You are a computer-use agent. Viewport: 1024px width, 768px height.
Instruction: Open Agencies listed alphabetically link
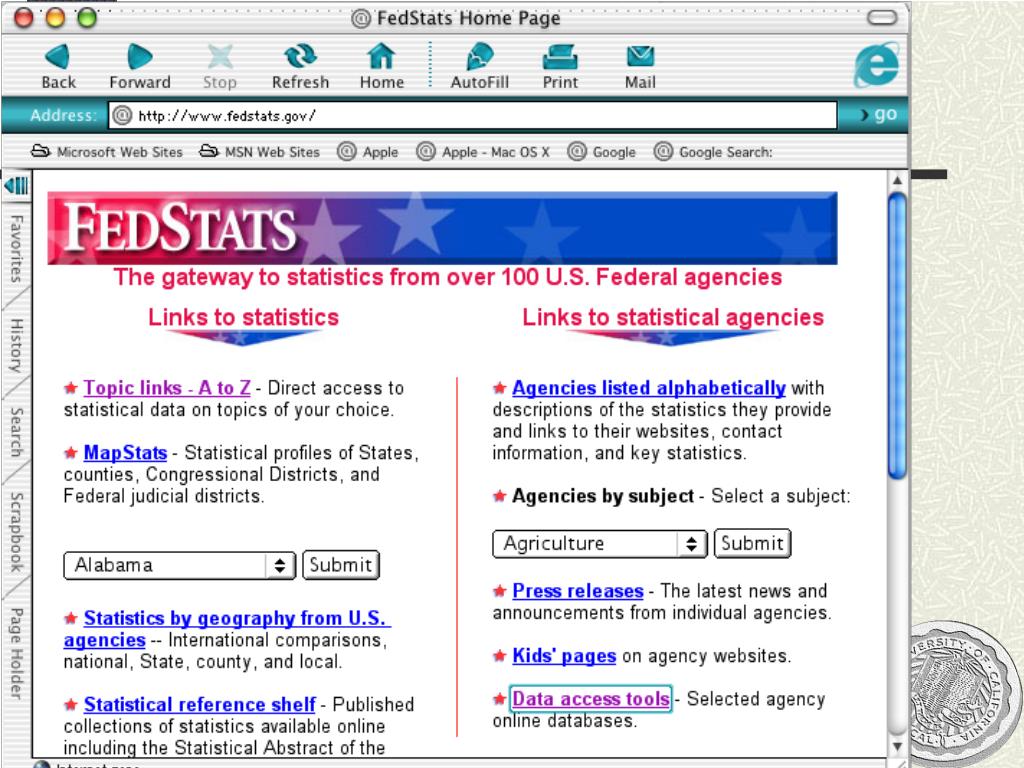coord(648,388)
